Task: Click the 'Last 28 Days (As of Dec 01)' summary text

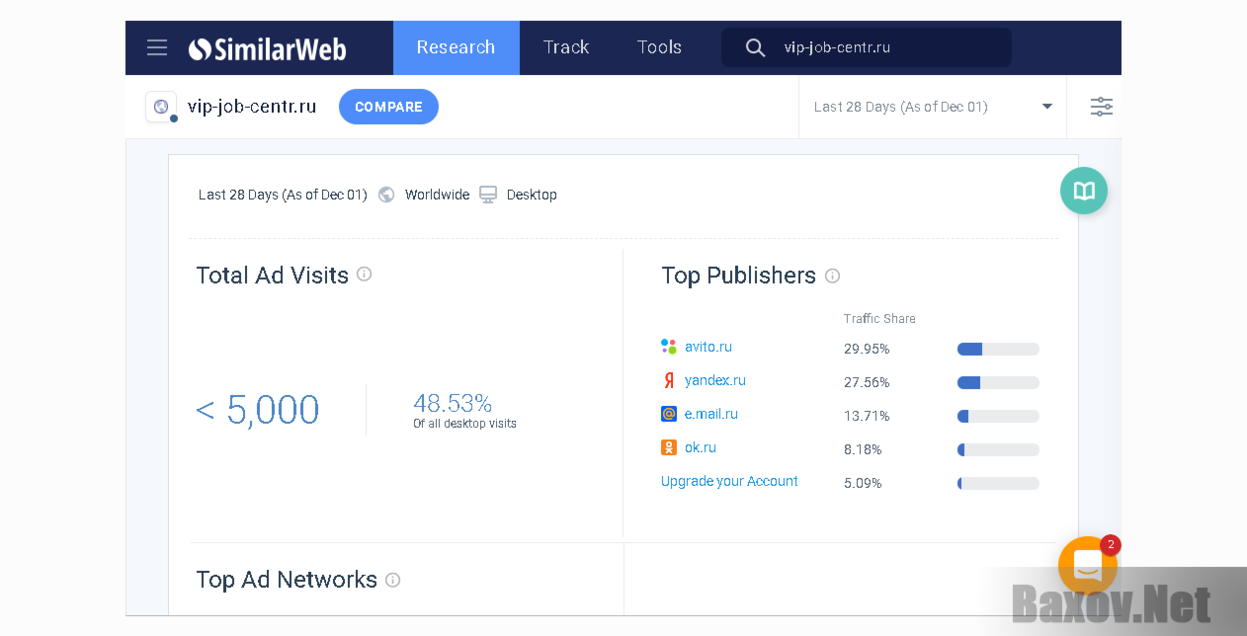Action: click(283, 195)
